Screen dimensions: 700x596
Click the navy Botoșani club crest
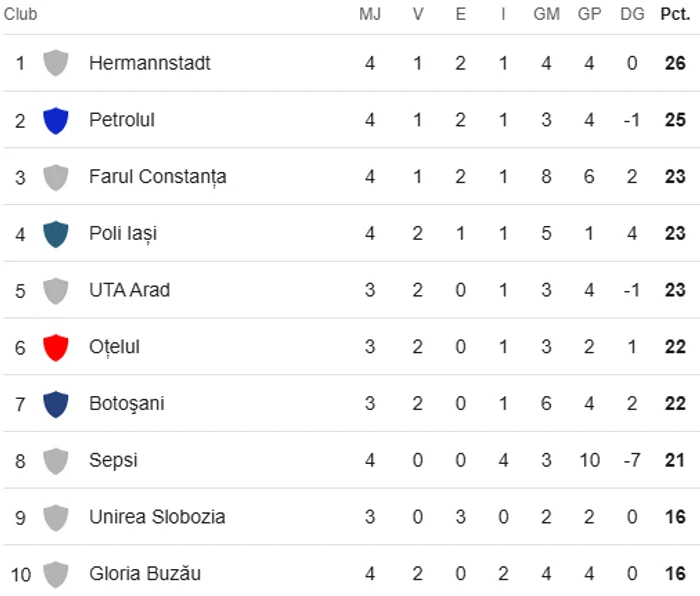tap(56, 404)
